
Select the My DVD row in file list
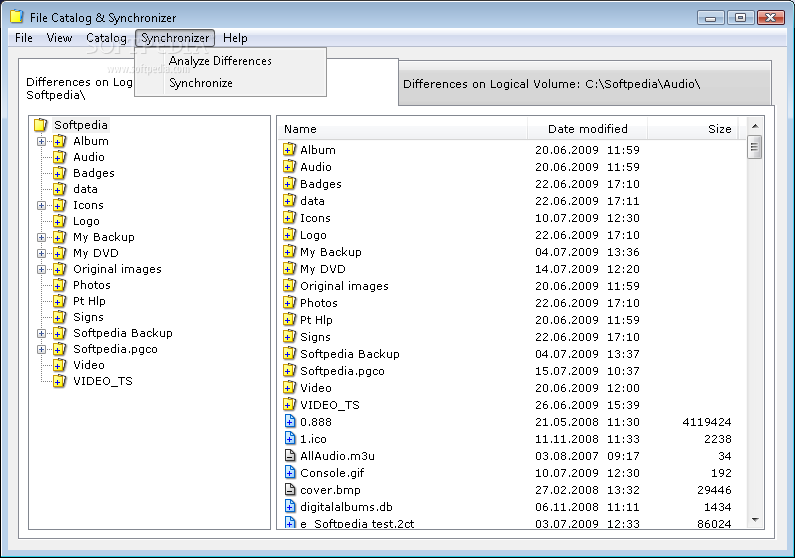[x=509, y=269]
